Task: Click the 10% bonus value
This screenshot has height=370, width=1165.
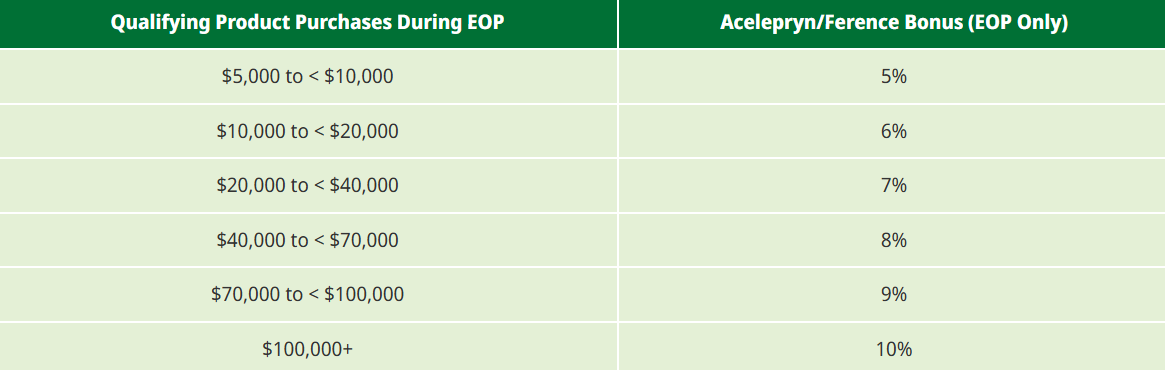Action: click(893, 348)
